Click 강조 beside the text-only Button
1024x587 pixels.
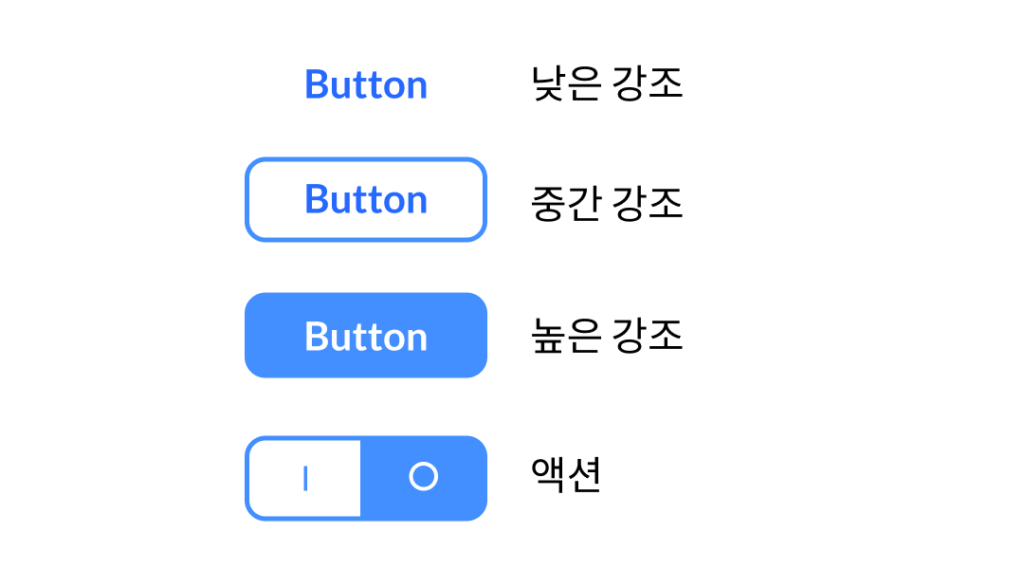[650, 84]
